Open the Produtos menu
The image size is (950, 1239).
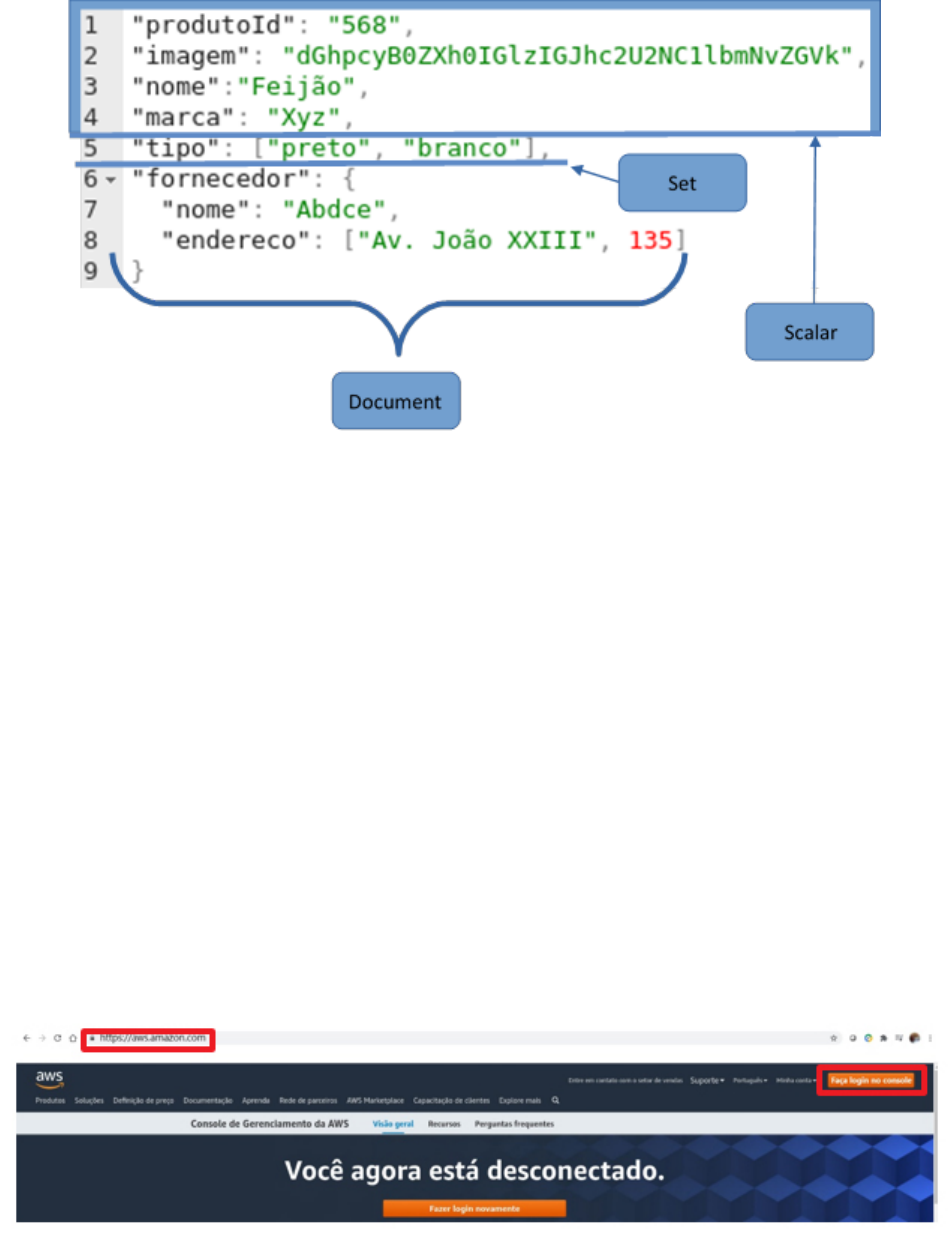click(x=50, y=1100)
